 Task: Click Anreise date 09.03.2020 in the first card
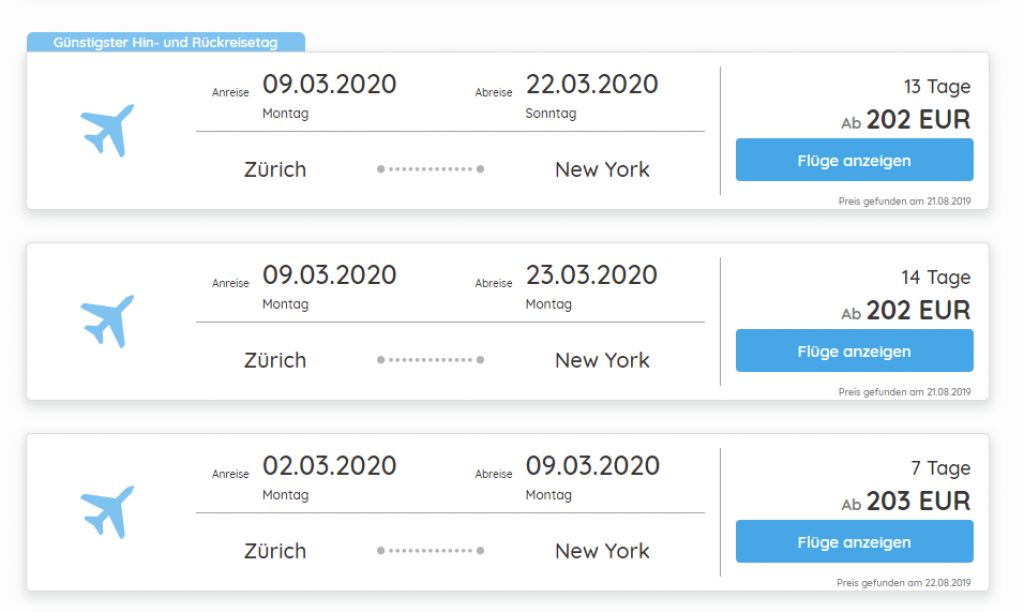pyautogui.click(x=329, y=84)
